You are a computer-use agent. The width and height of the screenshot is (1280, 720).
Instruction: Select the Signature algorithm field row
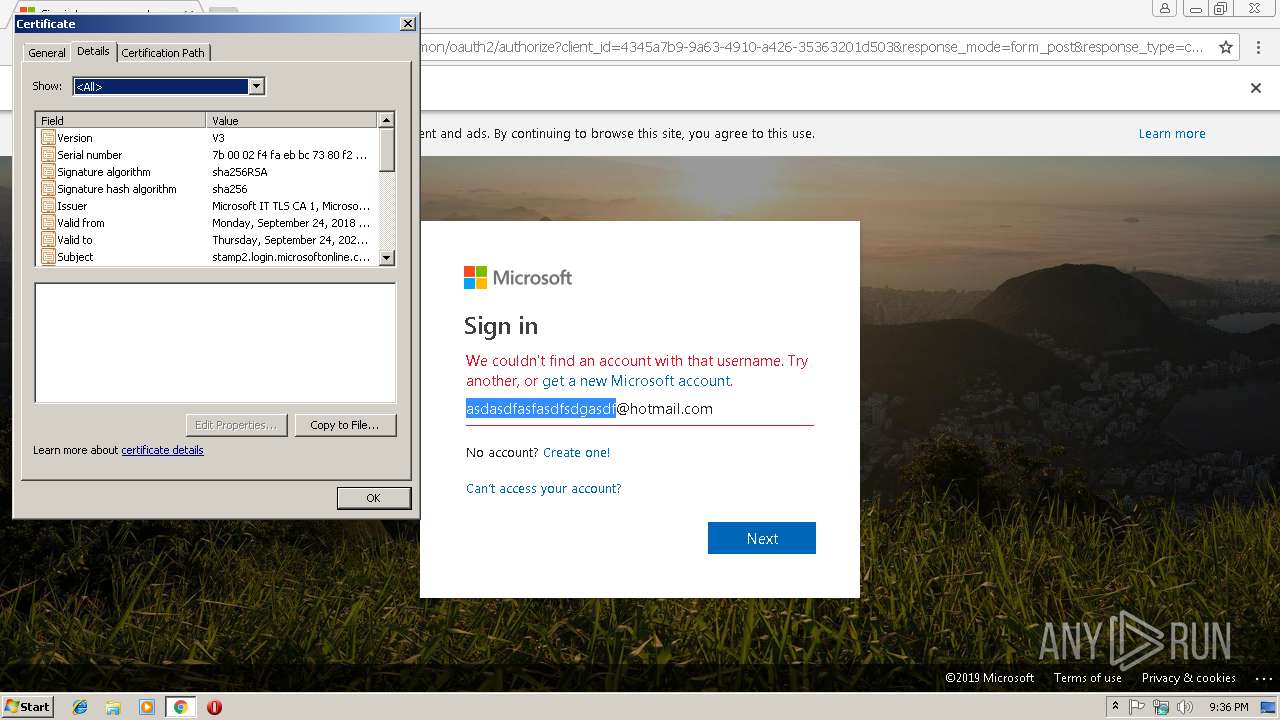[x=207, y=172]
